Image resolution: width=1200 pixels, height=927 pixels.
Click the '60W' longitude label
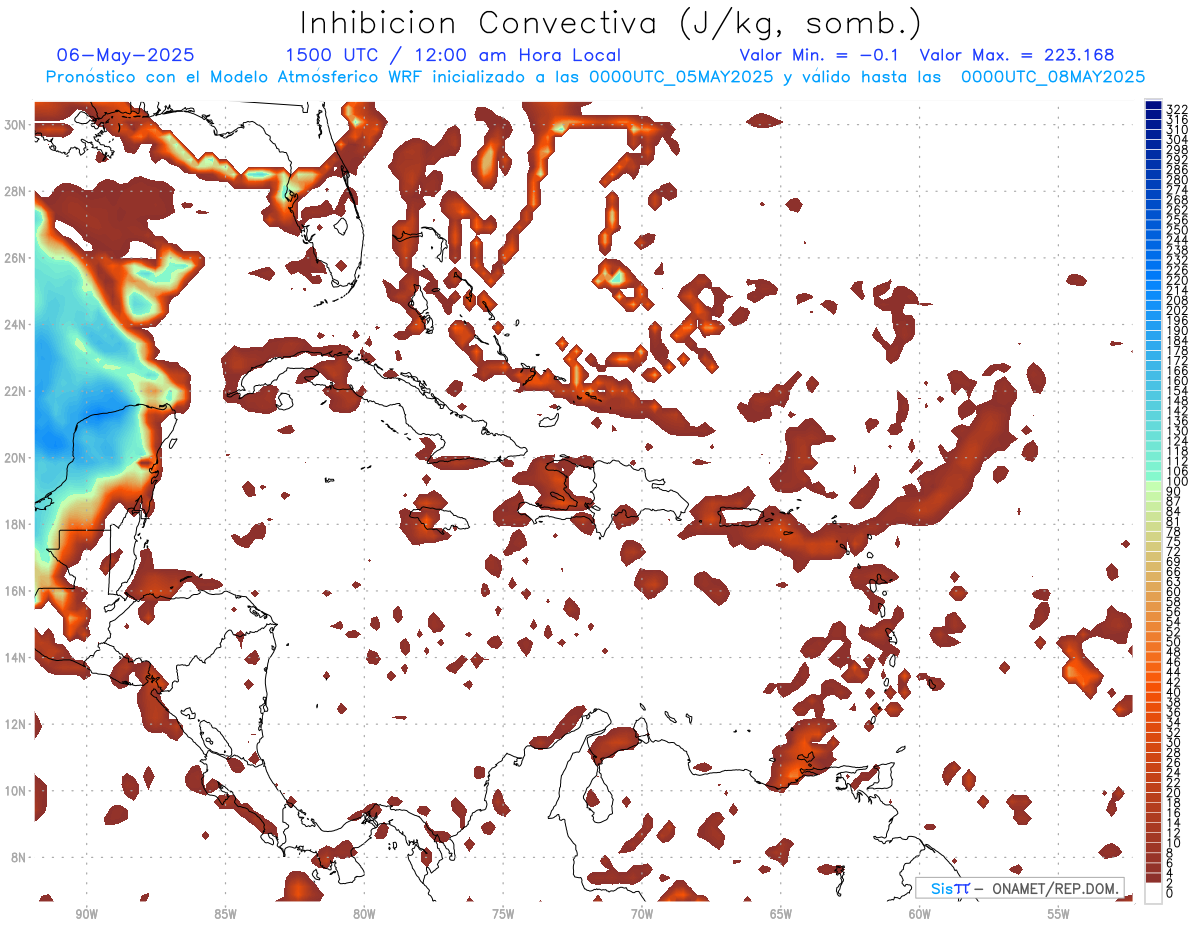point(920,914)
